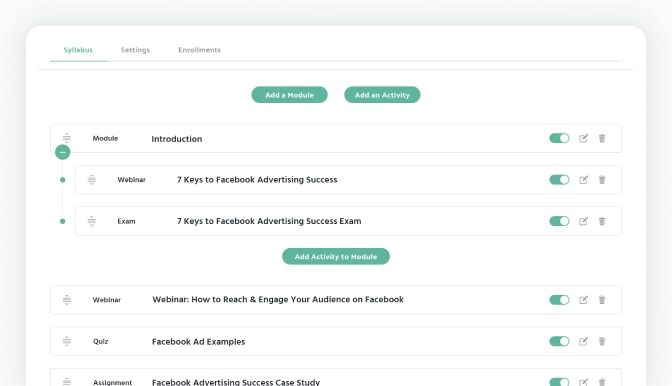672x386 pixels.
Task: Select the Introduction module title
Action: 177,139
